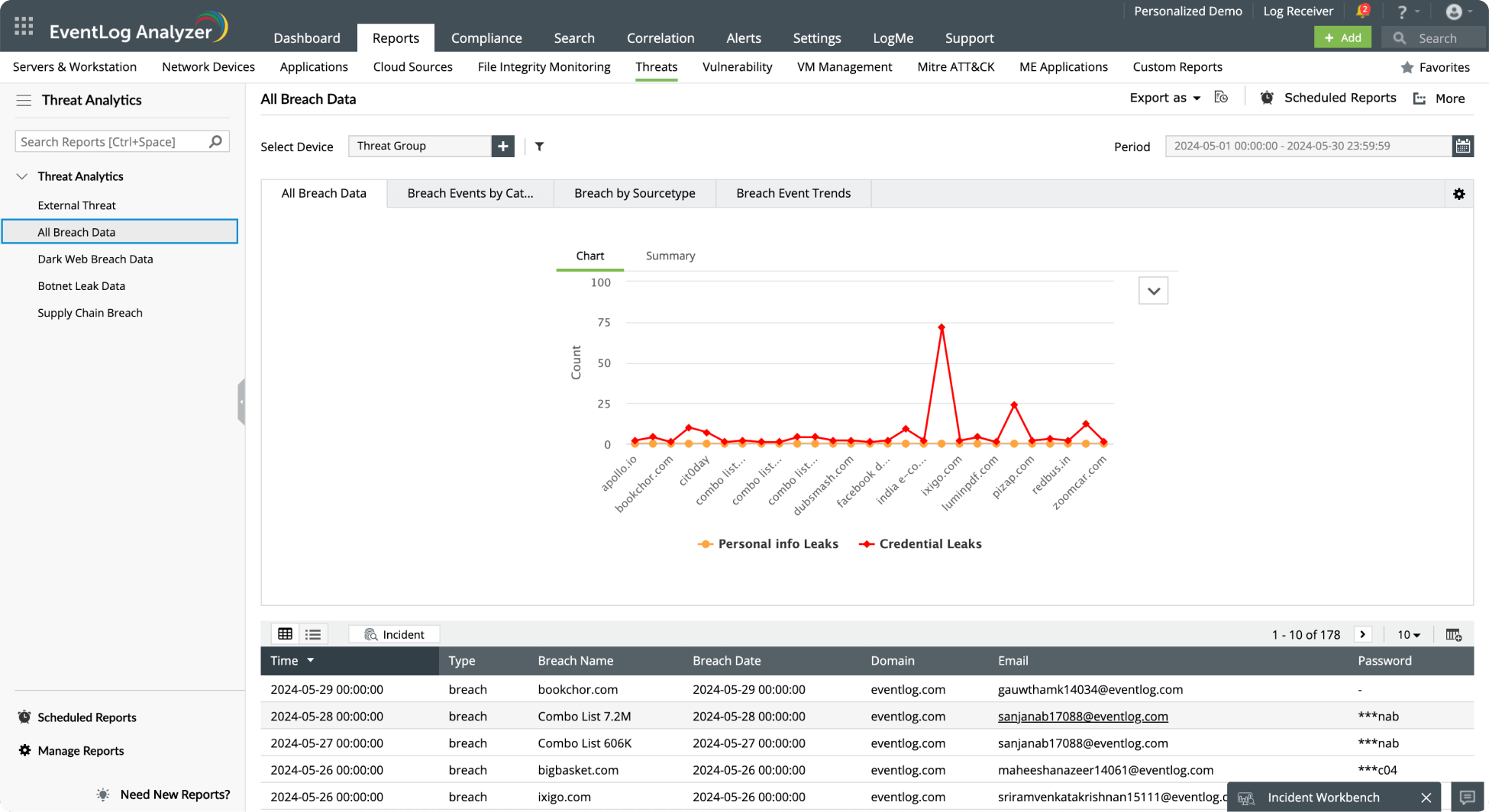Open the apps grid launcher icon
The image size is (1489, 812).
coord(24,27)
